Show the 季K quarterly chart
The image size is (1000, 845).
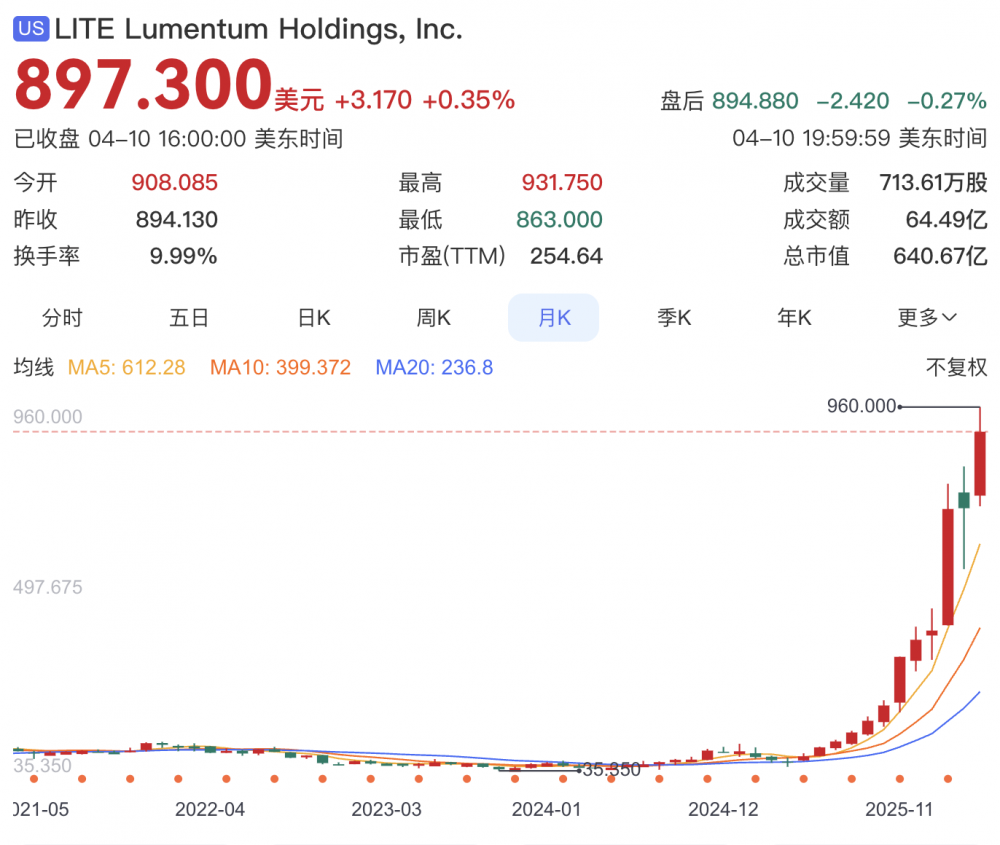pyautogui.click(x=674, y=318)
